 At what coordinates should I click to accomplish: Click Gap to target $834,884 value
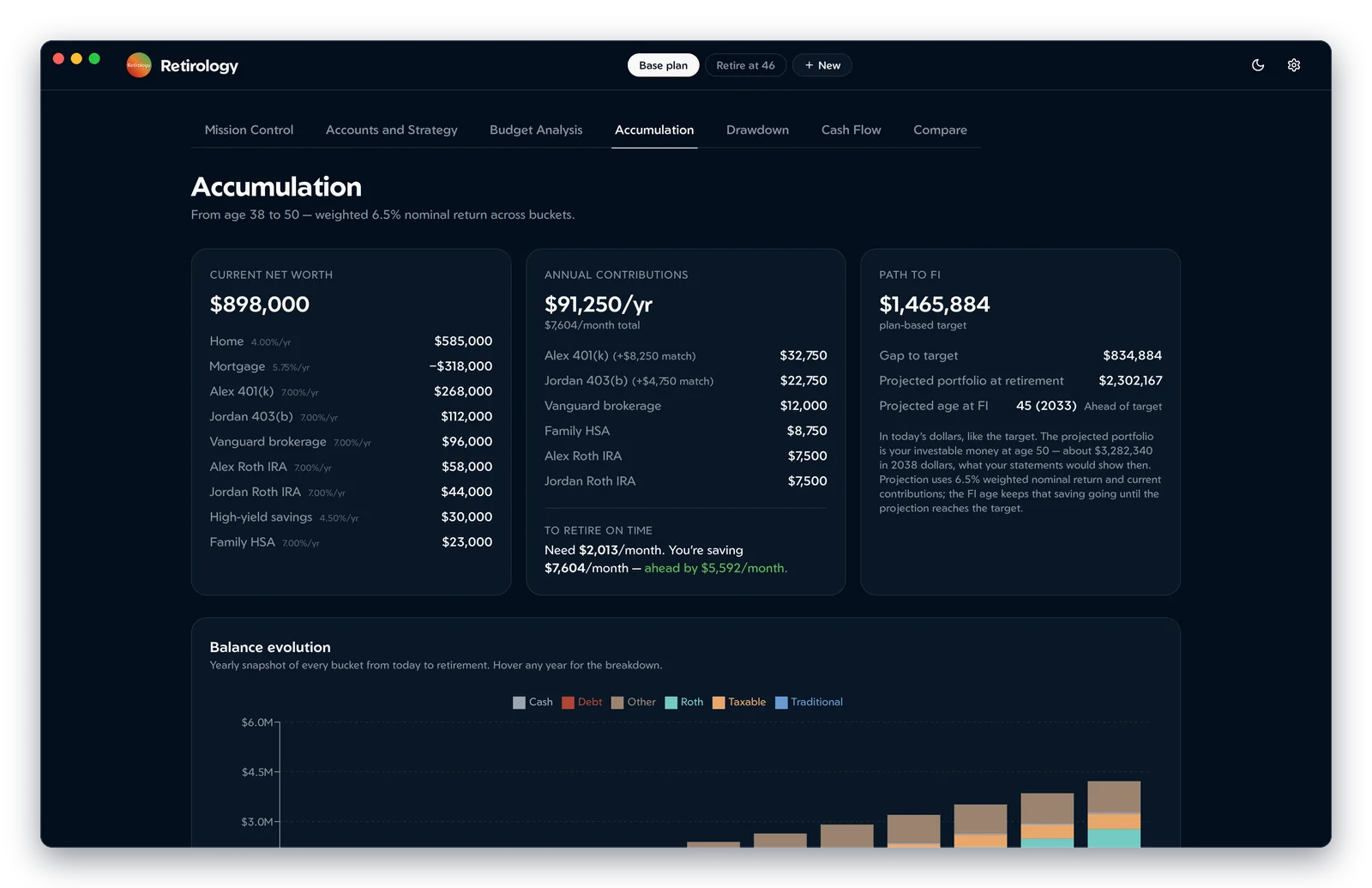point(1132,355)
